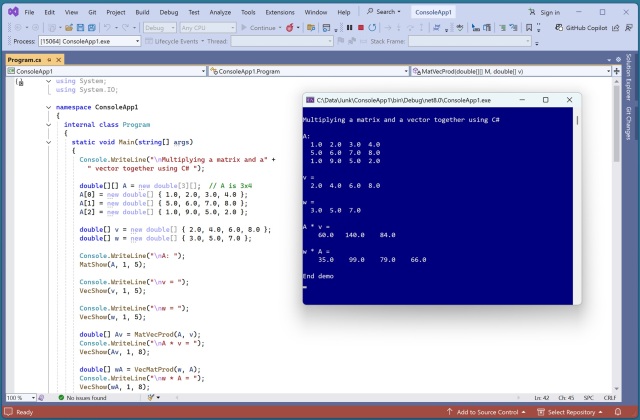Image resolution: width=640 pixels, height=420 pixels.
Task: Open the Process ConsoleApp1.exe dropdown
Action: (89, 41)
